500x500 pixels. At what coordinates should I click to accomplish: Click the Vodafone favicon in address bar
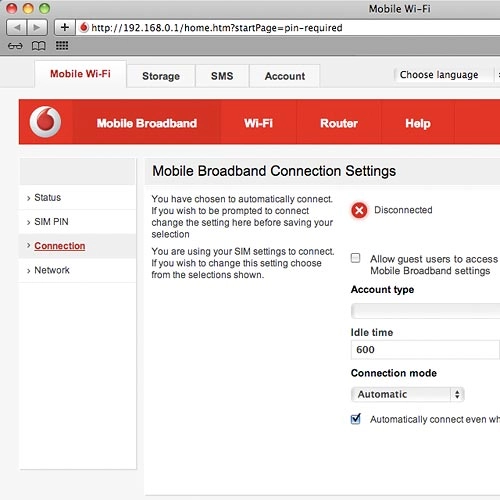pos(84,27)
